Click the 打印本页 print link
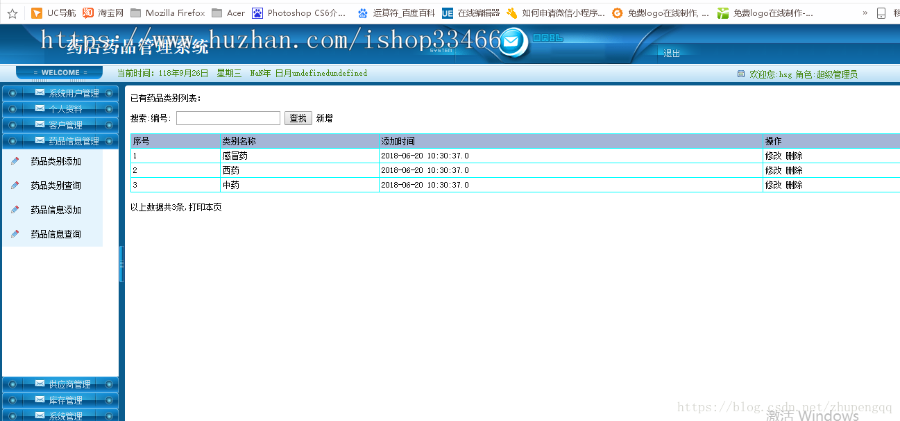Viewport: 900px width, 421px height. [205, 207]
